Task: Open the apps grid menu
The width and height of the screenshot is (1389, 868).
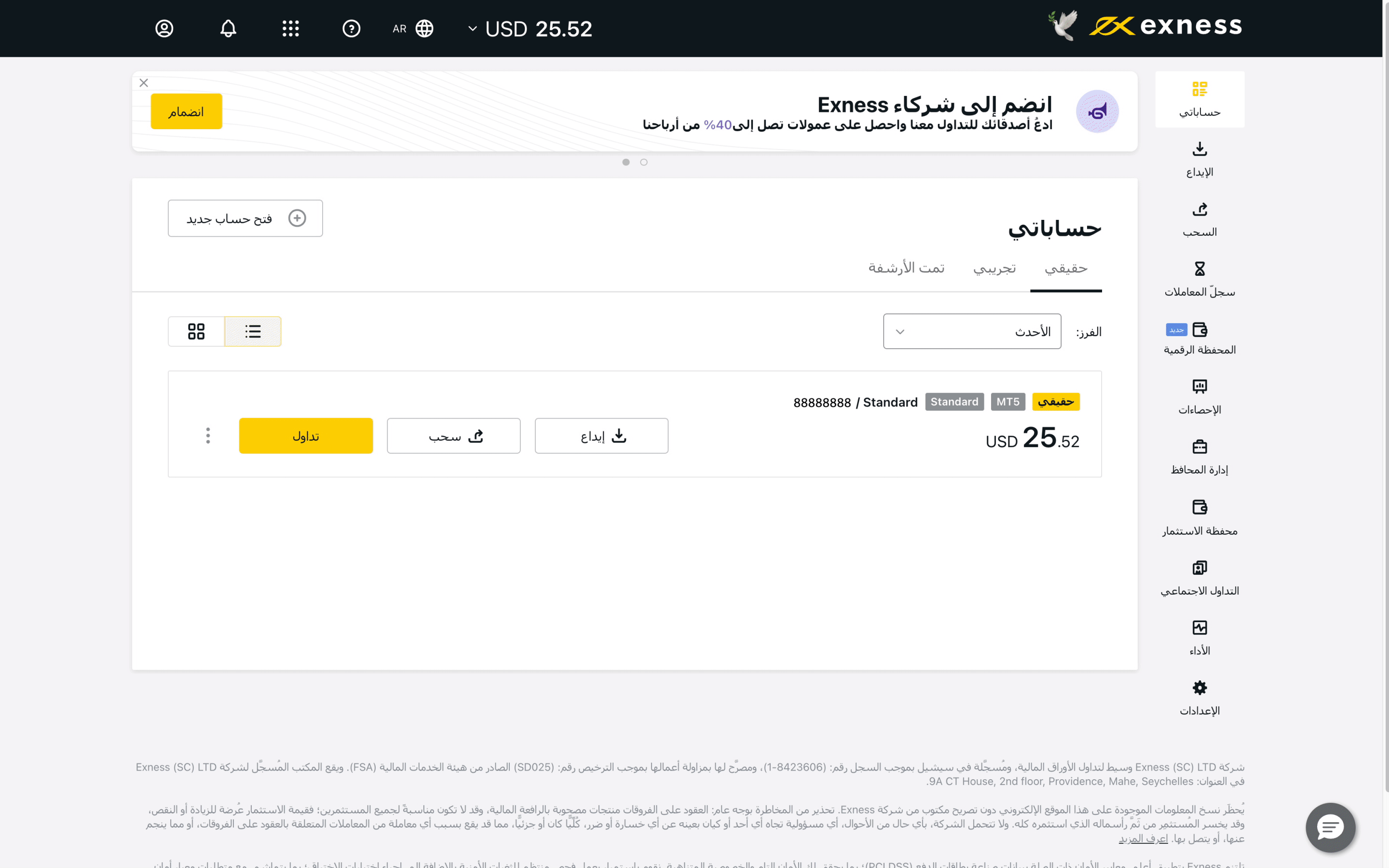Action: tap(290, 28)
